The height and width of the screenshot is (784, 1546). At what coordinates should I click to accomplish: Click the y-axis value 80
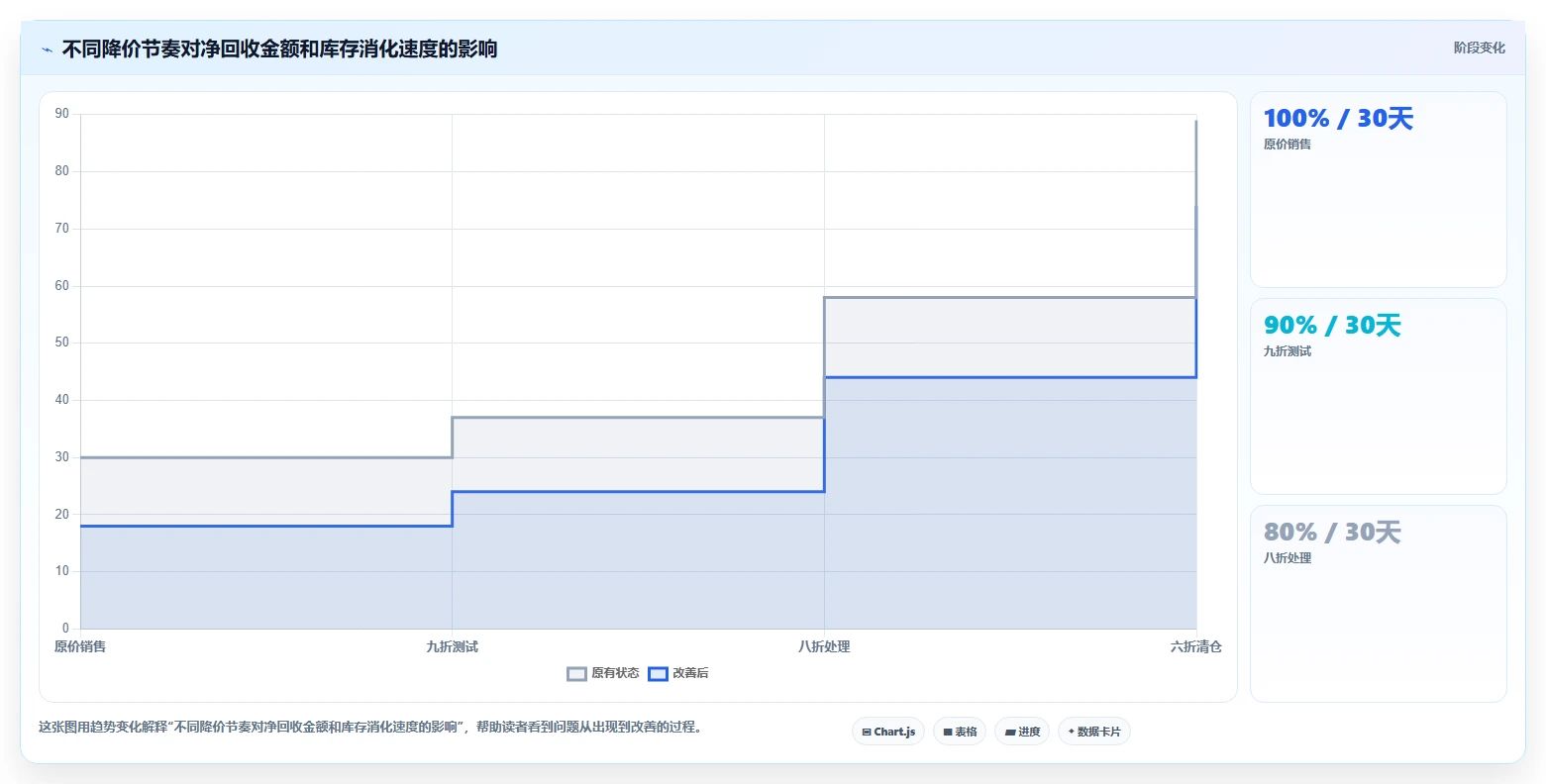[x=62, y=171]
